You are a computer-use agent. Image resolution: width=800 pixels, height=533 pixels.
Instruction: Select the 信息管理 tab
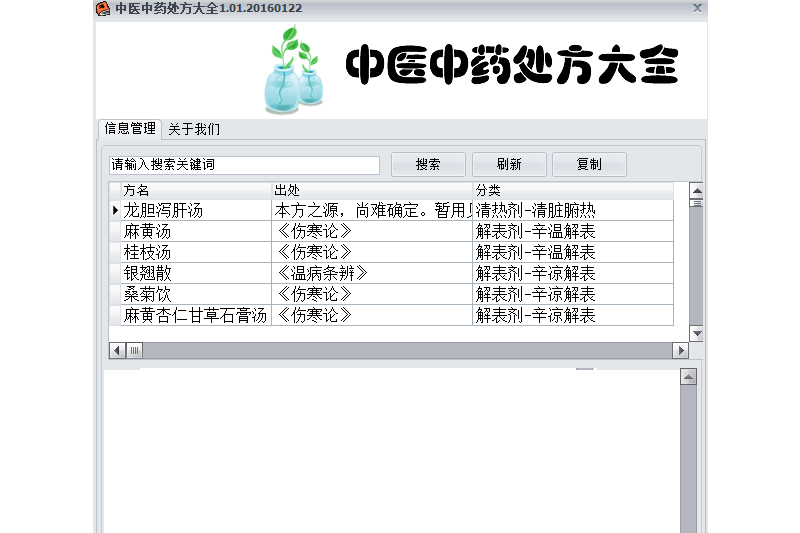130,129
